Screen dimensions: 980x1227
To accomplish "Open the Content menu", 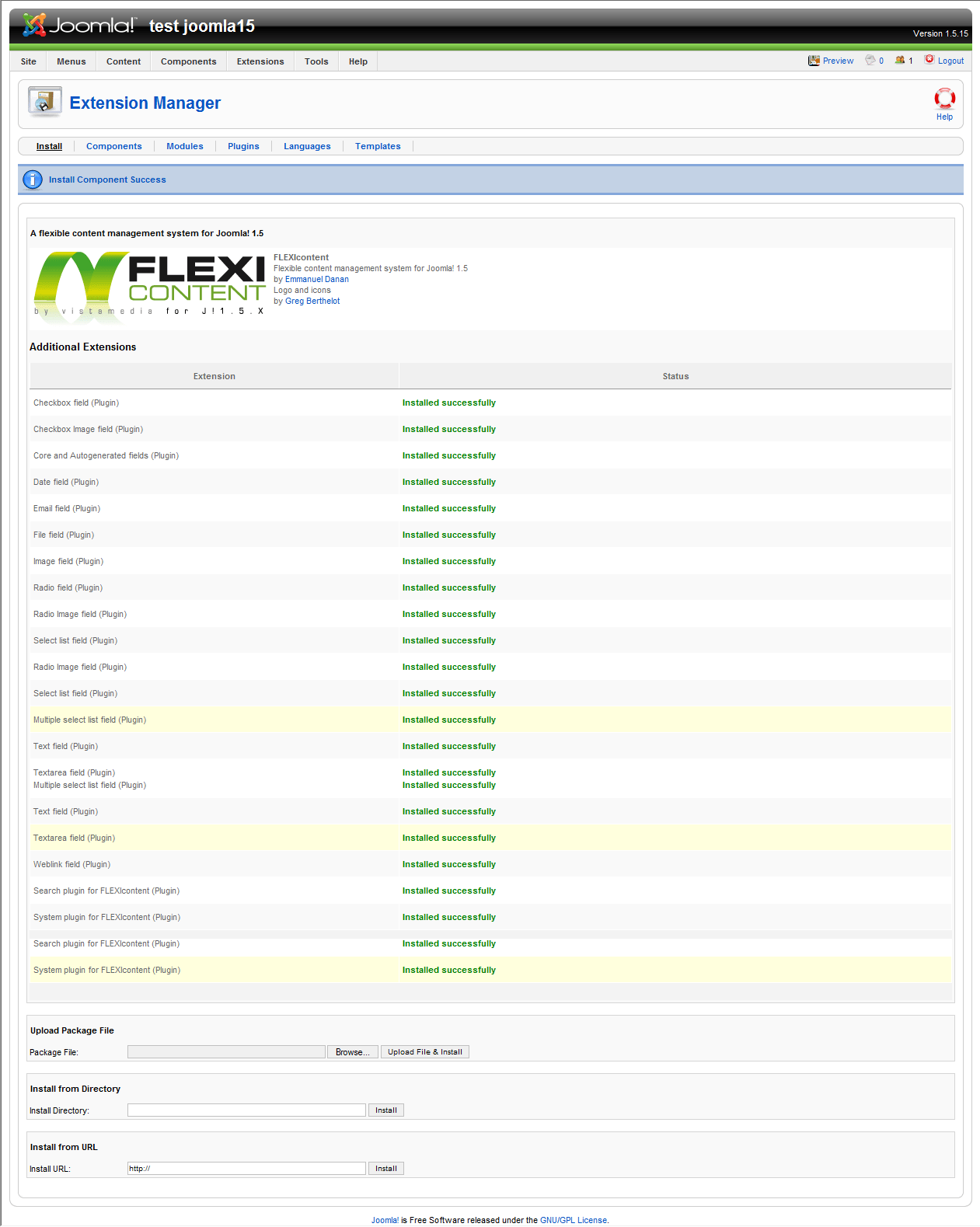I will click(x=124, y=61).
